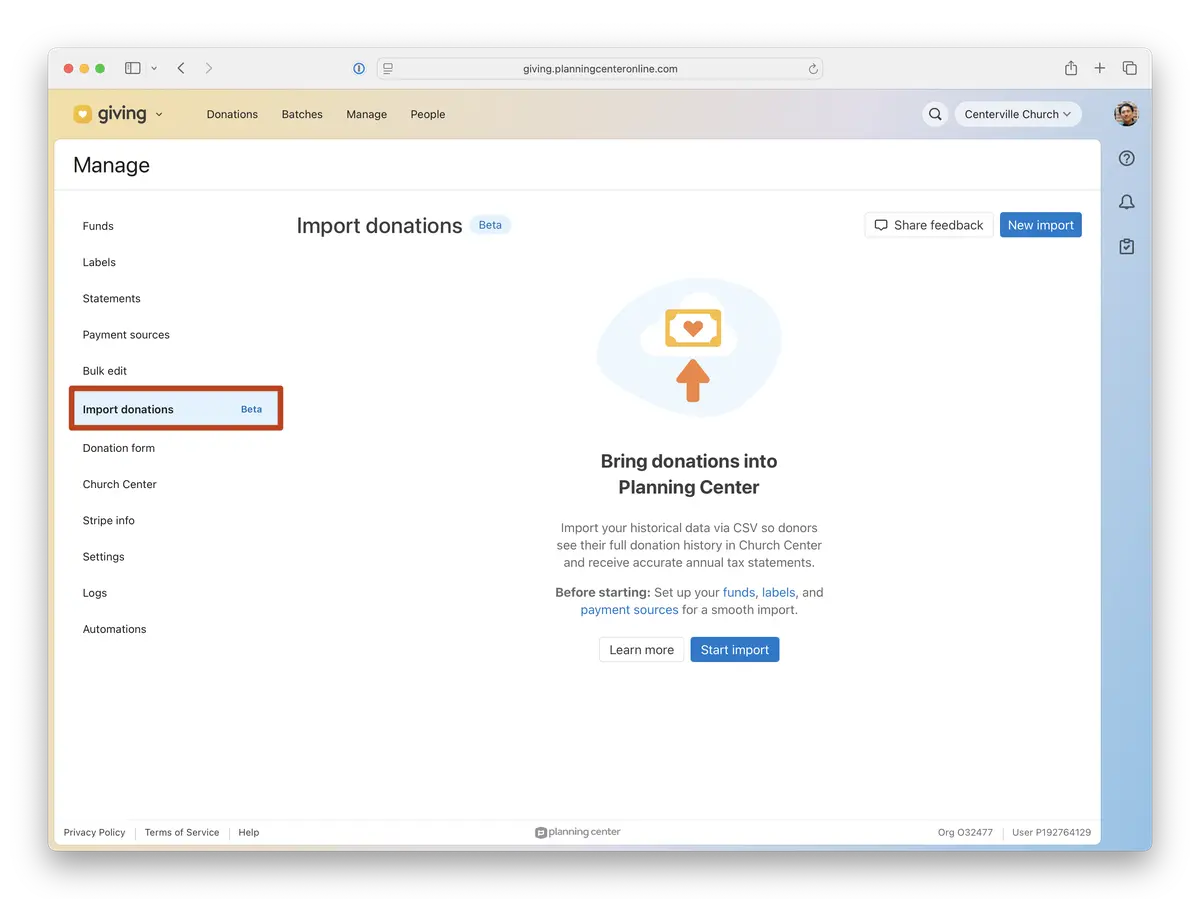Select Logs in the sidebar

coord(95,593)
